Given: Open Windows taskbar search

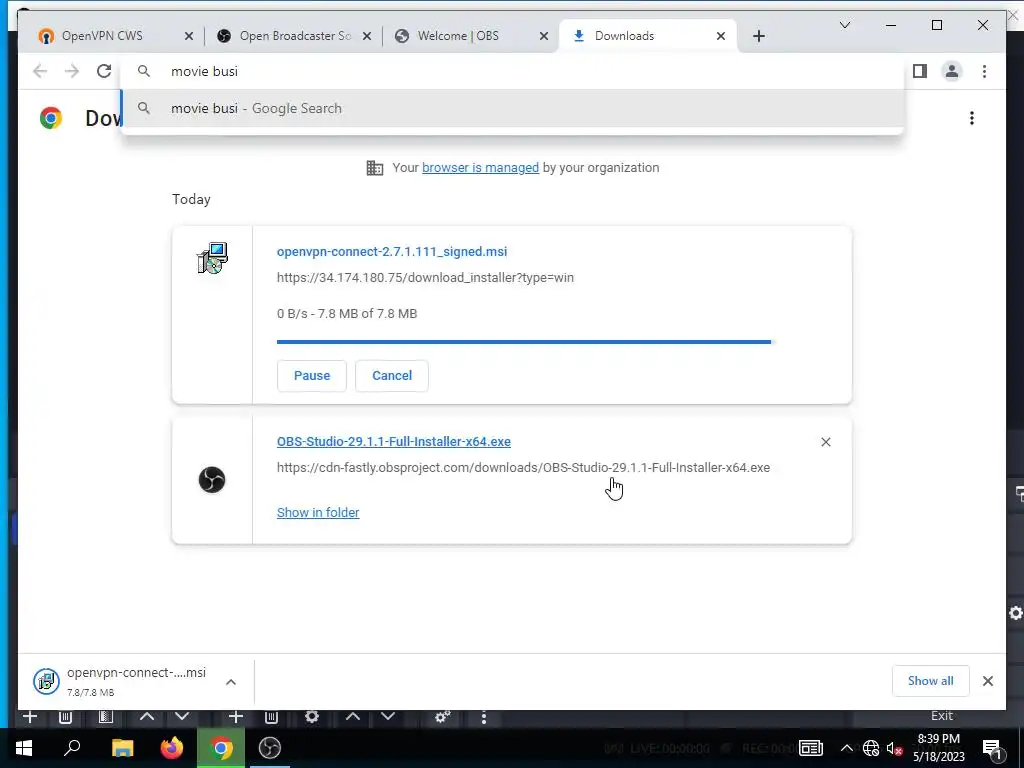Looking at the screenshot, I should click(x=72, y=748).
